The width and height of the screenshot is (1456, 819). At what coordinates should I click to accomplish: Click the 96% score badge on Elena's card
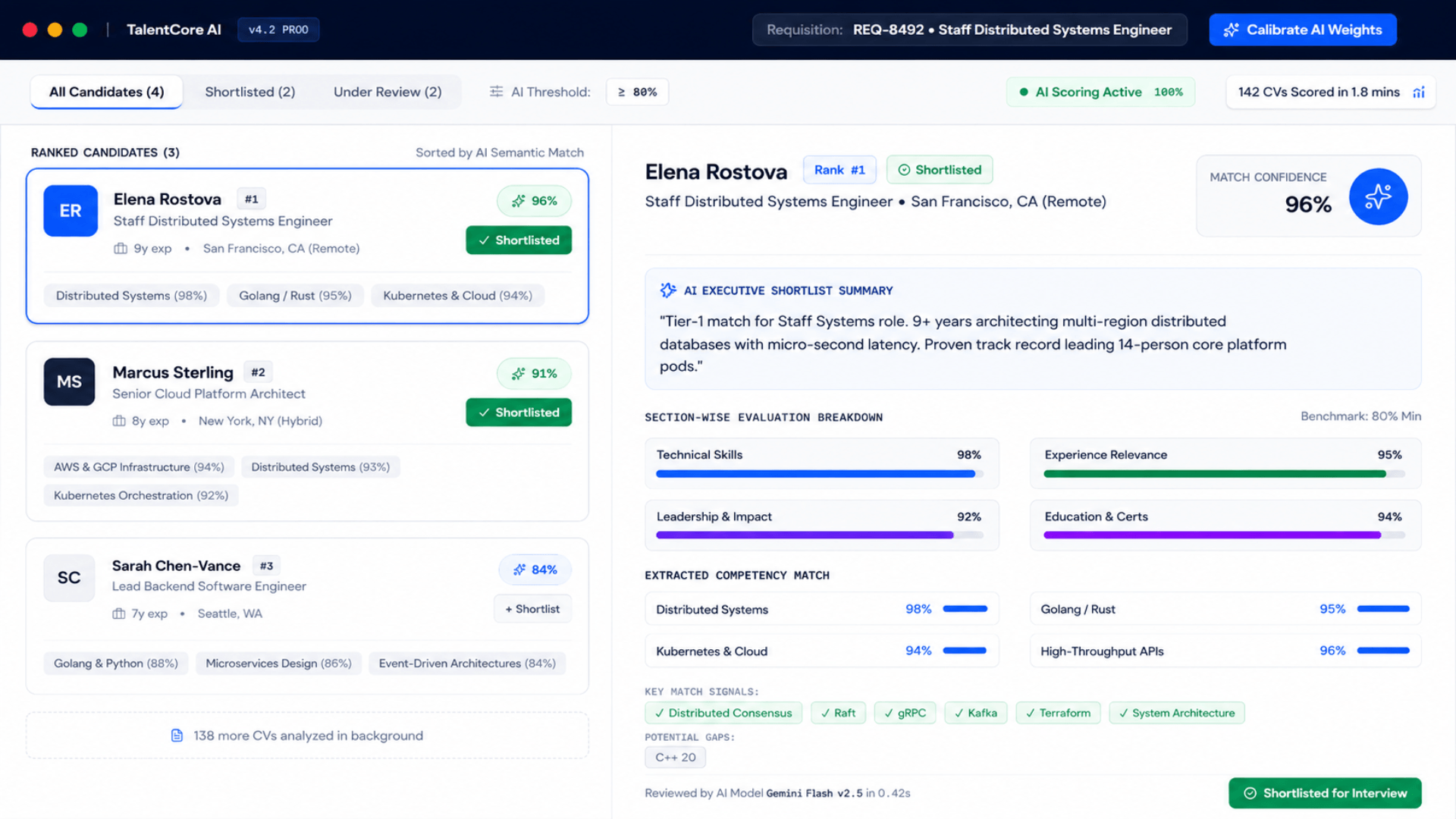click(x=534, y=201)
